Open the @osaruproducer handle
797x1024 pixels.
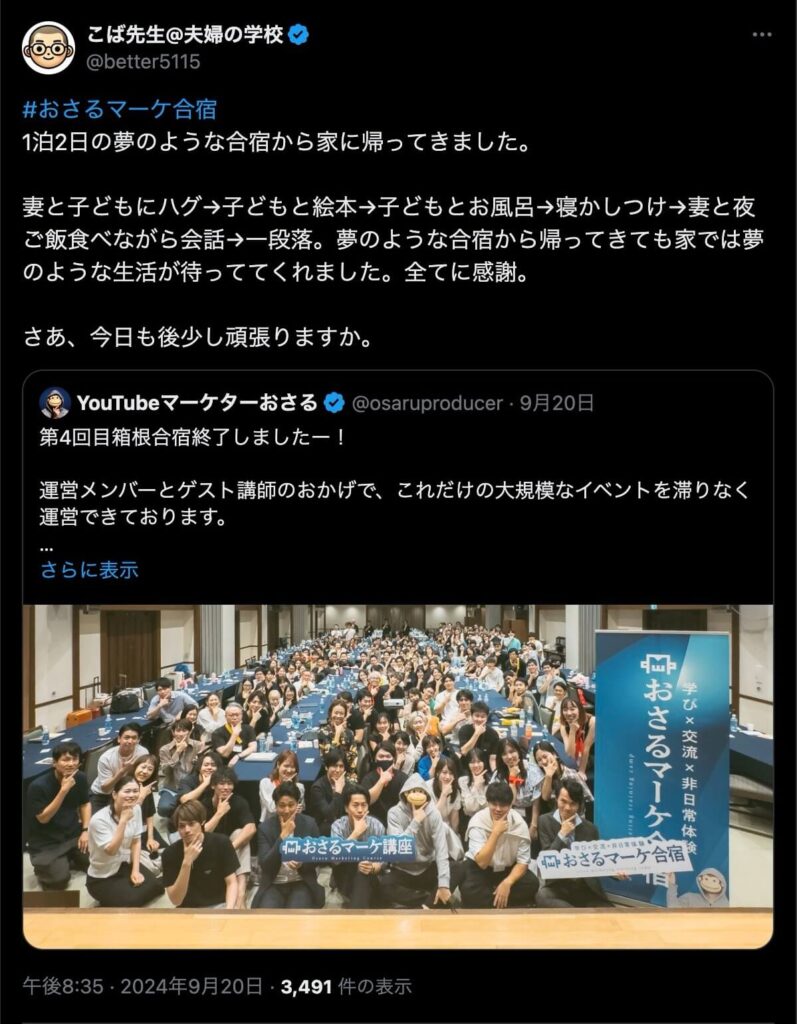click(427, 404)
